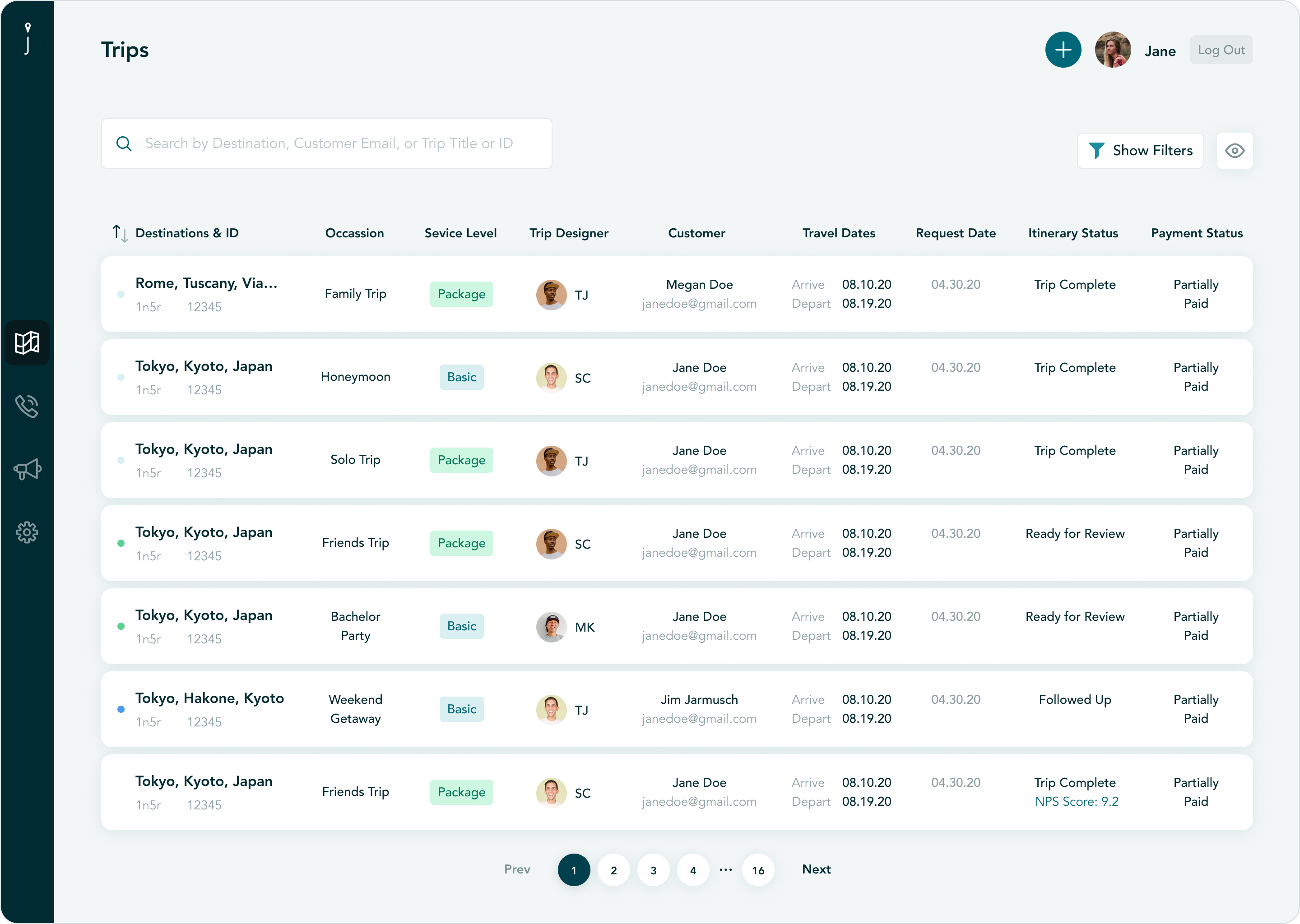Screen dimensions: 1300x924
Task: Expand the Show Filters panel
Action: tap(1140, 151)
